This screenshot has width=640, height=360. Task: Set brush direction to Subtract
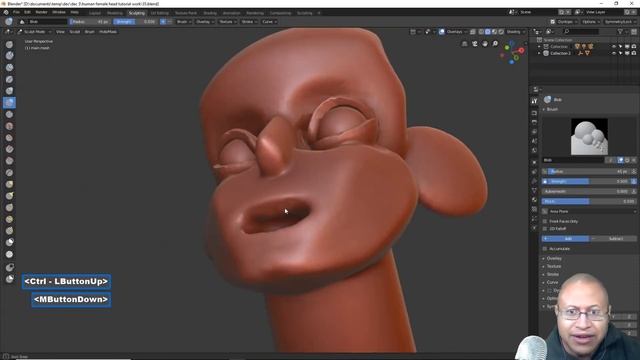(x=613, y=238)
